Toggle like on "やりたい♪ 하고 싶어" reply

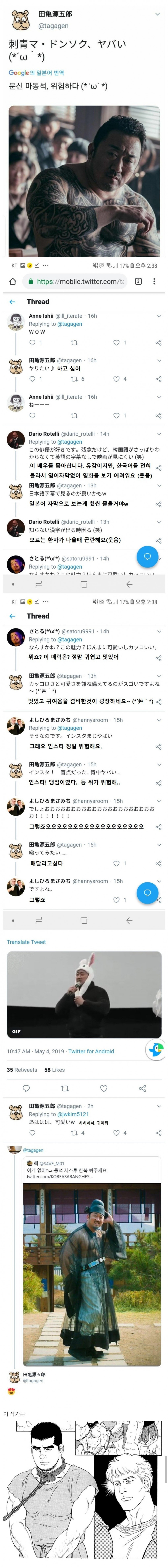(x=116, y=379)
